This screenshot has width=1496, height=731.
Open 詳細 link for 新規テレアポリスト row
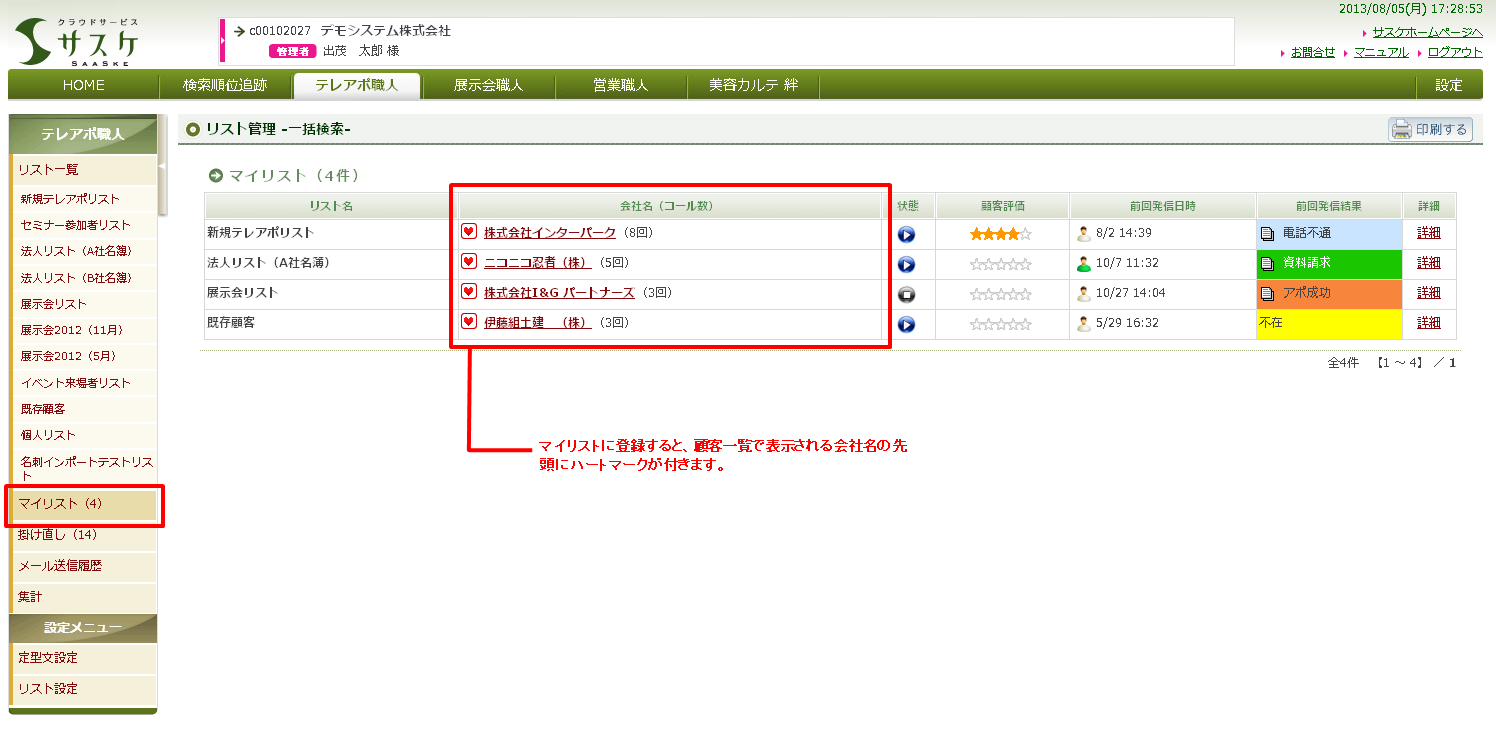(x=1429, y=233)
